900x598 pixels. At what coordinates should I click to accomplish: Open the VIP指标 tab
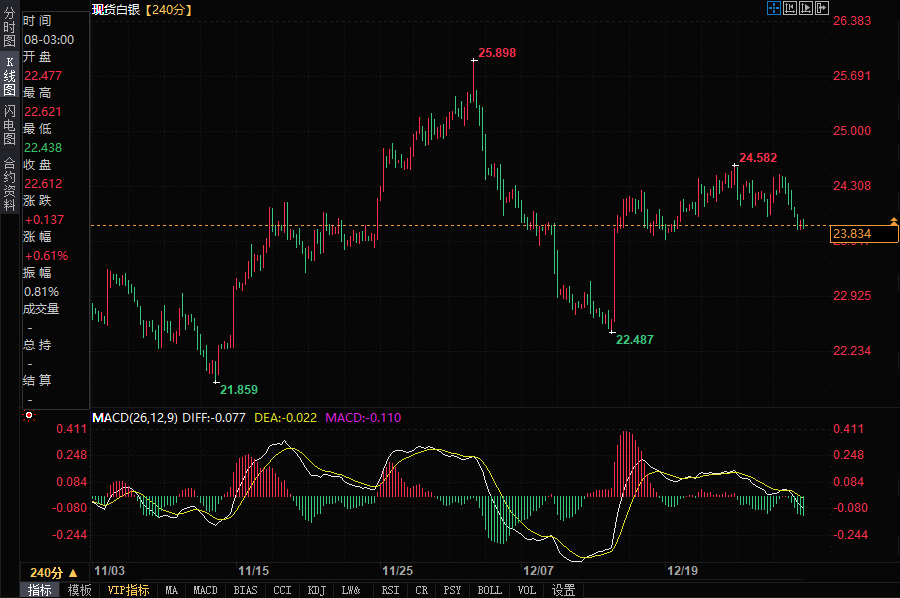pyautogui.click(x=128, y=590)
